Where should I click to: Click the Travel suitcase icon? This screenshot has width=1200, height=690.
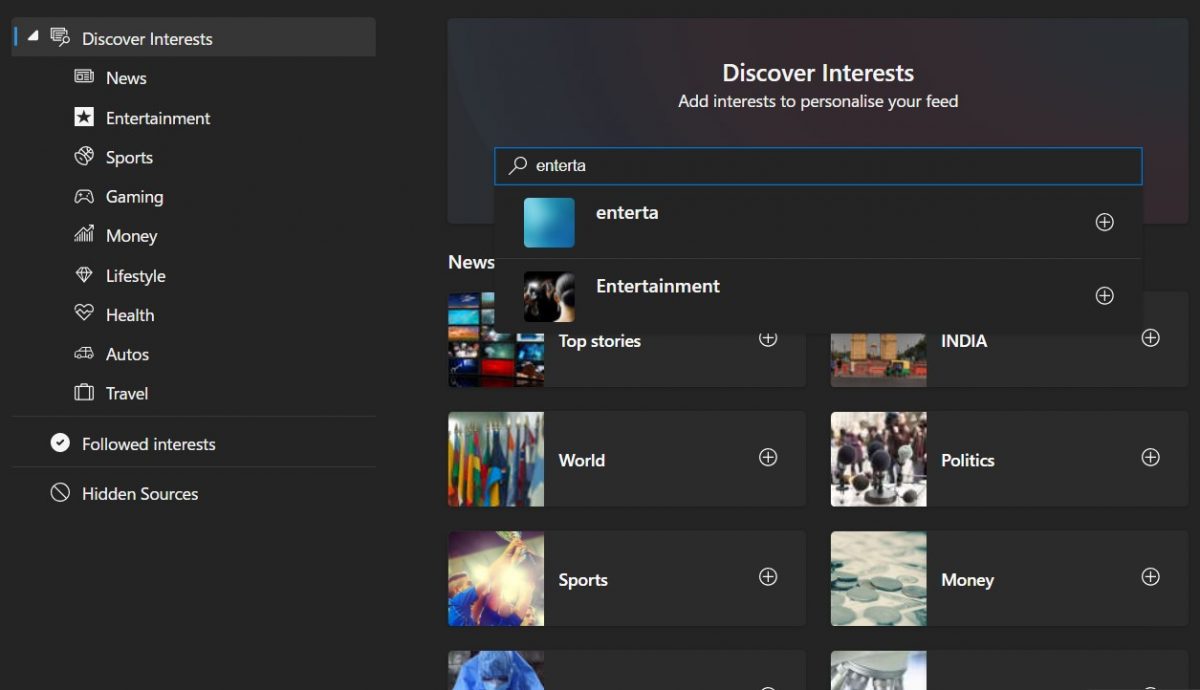[x=84, y=393]
